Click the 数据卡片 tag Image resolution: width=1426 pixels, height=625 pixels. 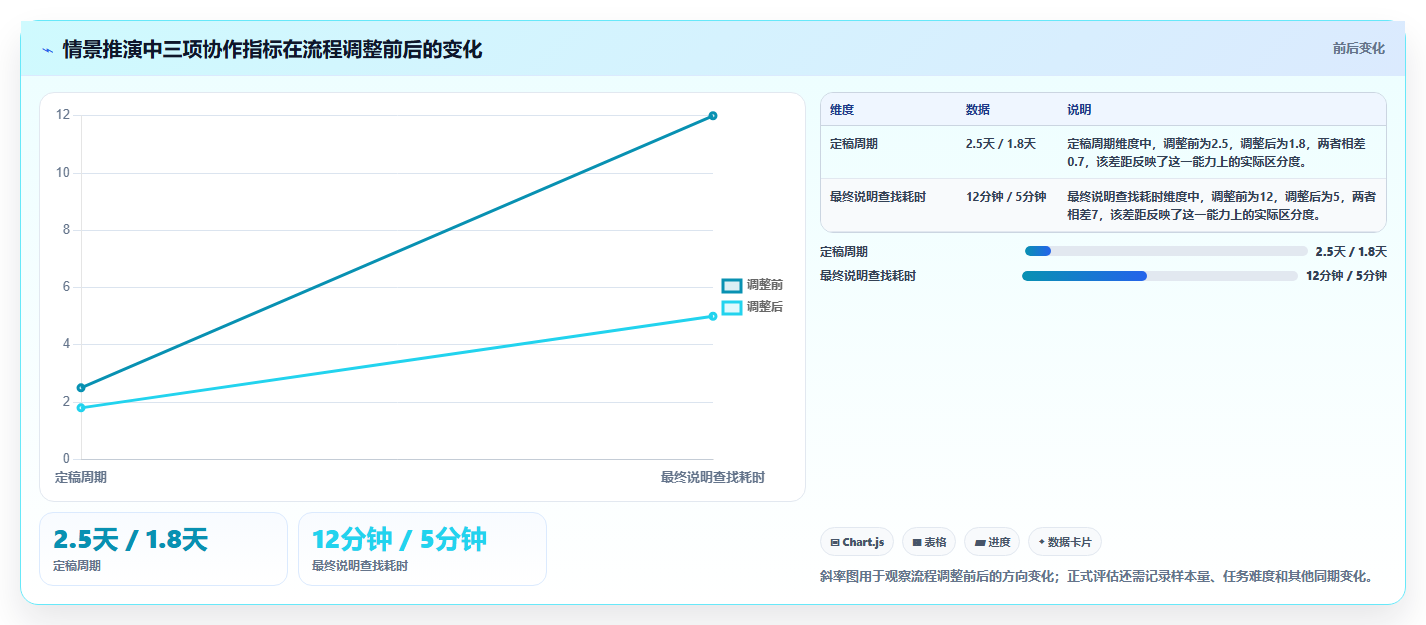[1065, 542]
